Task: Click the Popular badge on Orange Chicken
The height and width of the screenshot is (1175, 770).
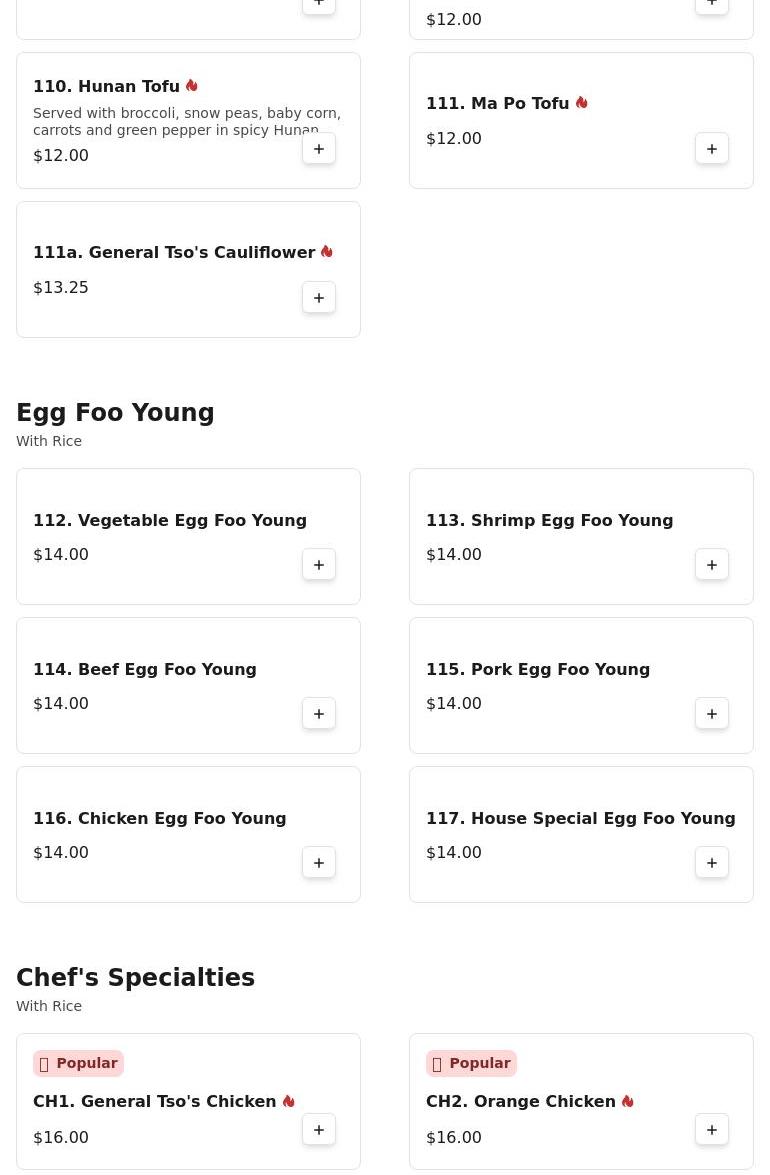Action: pos(471,1063)
